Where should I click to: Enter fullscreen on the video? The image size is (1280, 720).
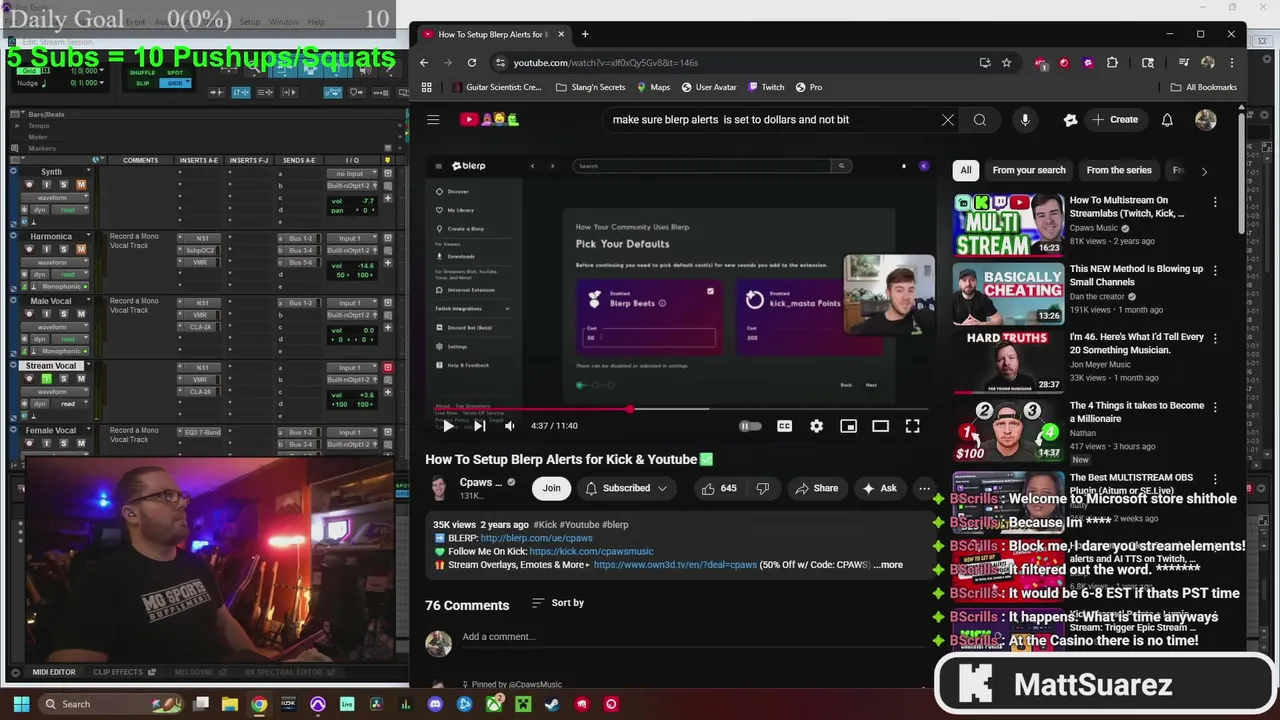coord(912,426)
